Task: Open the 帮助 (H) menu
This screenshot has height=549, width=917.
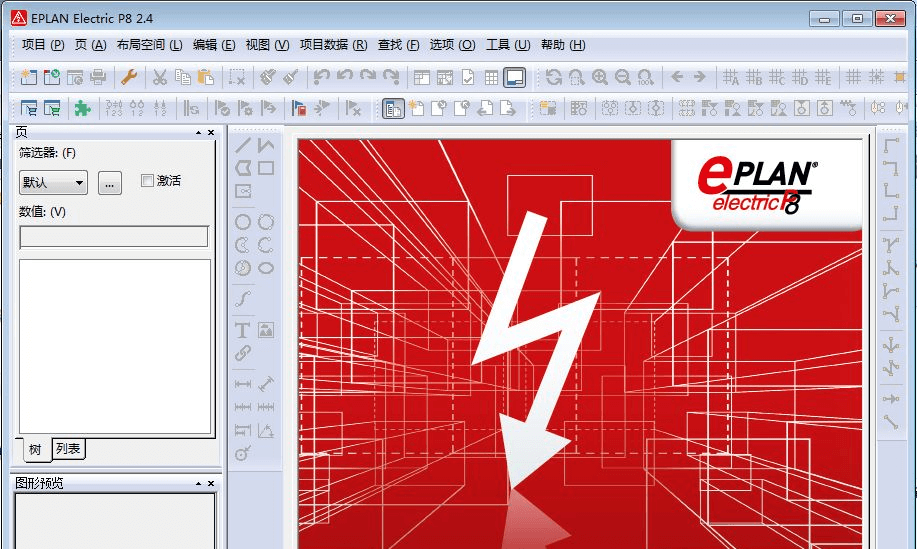Action: click(563, 45)
